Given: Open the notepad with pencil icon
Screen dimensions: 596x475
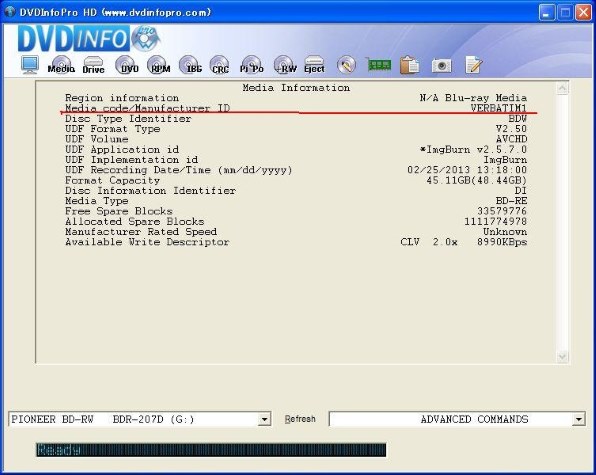Looking at the screenshot, I should pos(474,65).
